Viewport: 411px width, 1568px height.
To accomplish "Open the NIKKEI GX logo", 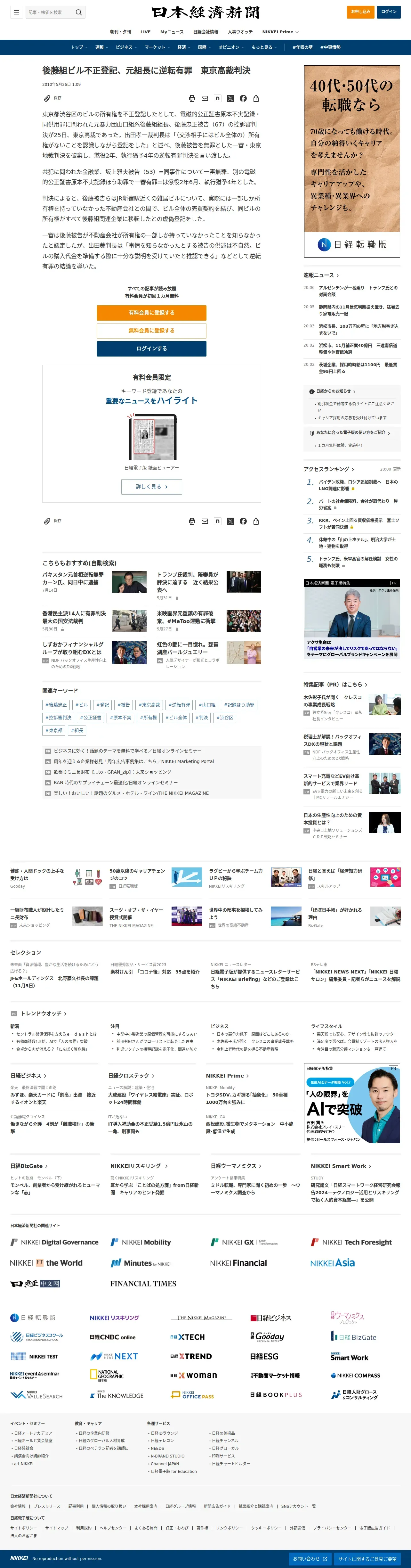I will click(244, 1242).
